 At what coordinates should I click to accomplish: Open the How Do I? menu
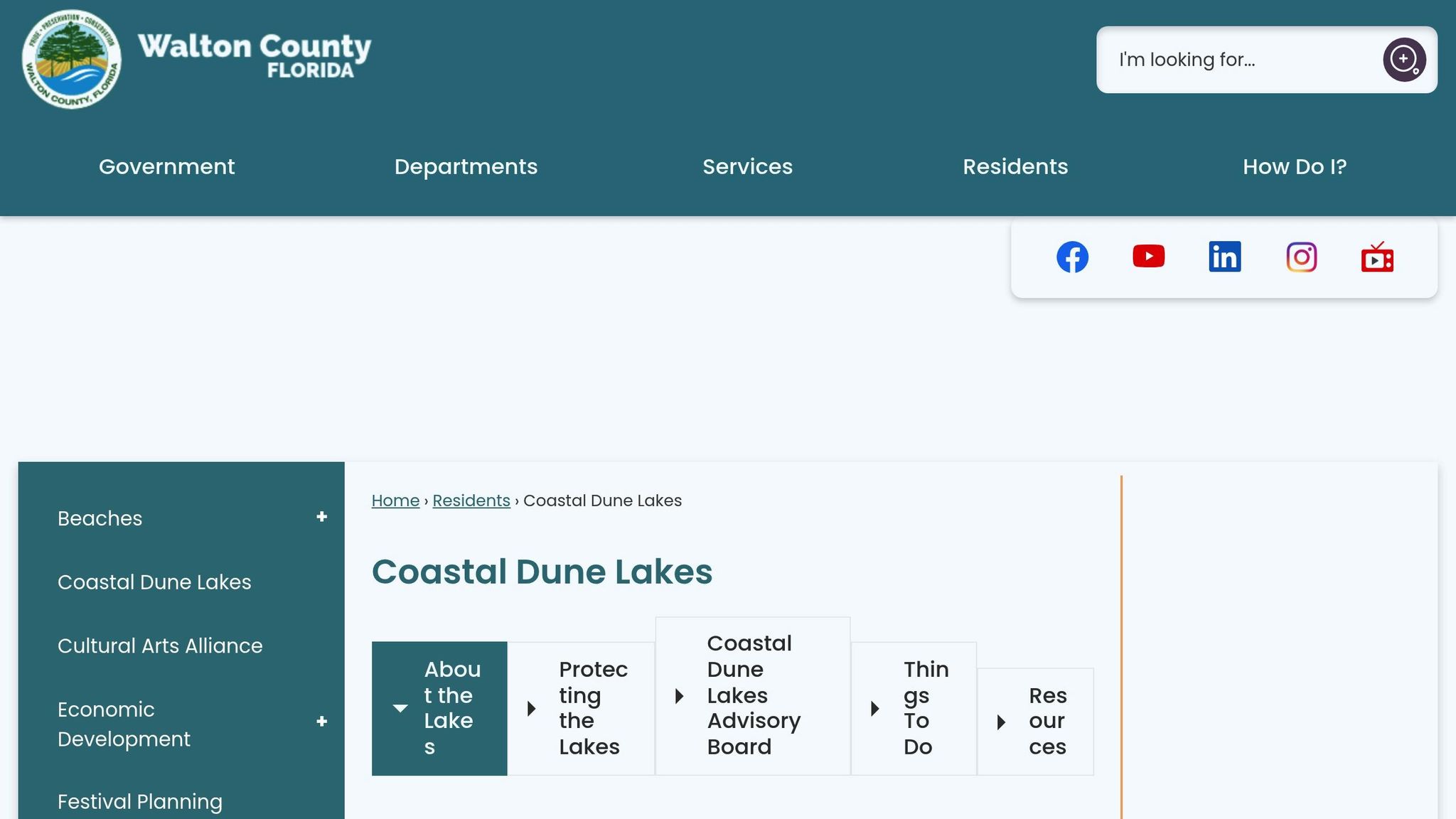[1295, 166]
